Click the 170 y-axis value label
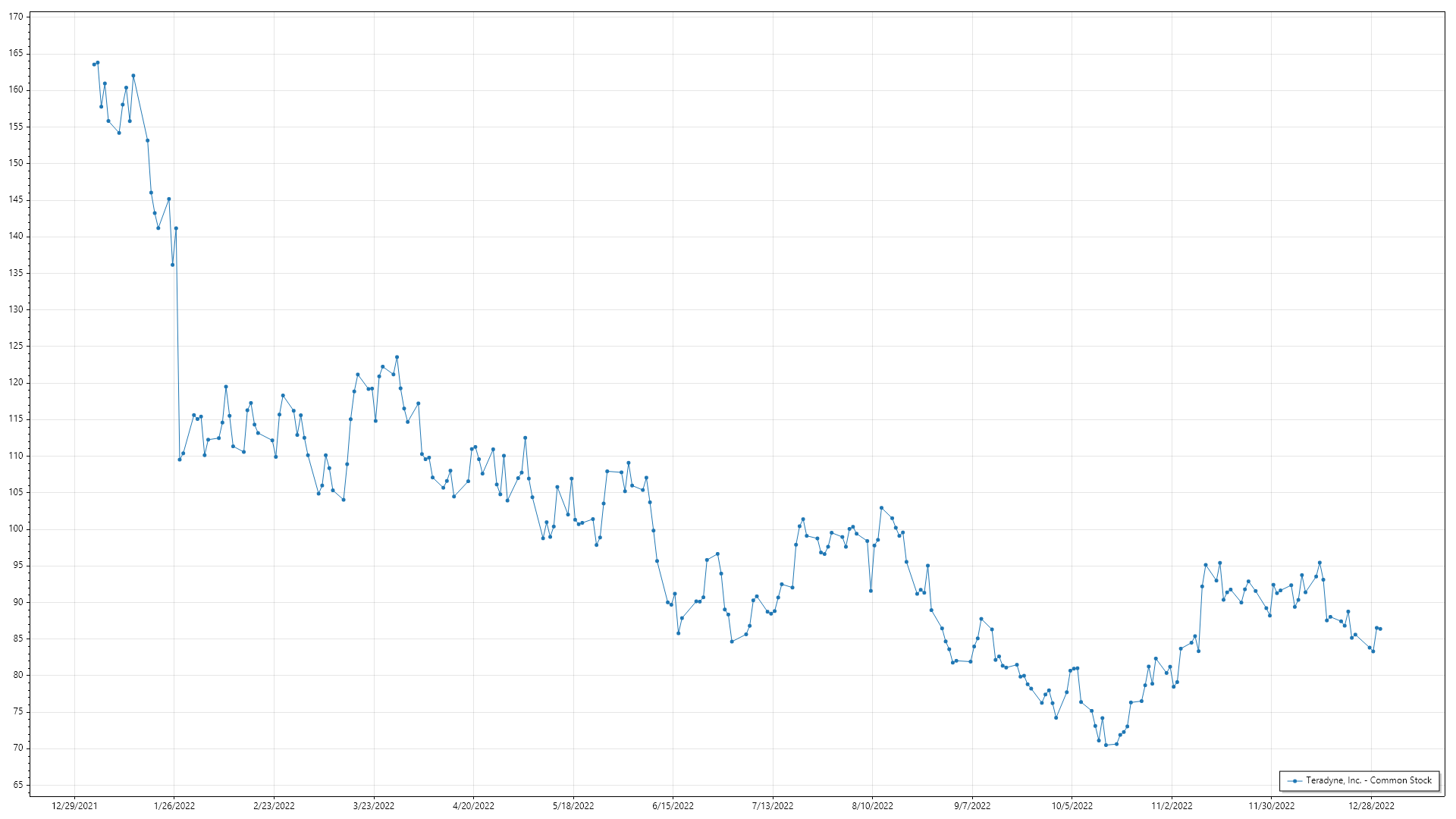 point(17,17)
